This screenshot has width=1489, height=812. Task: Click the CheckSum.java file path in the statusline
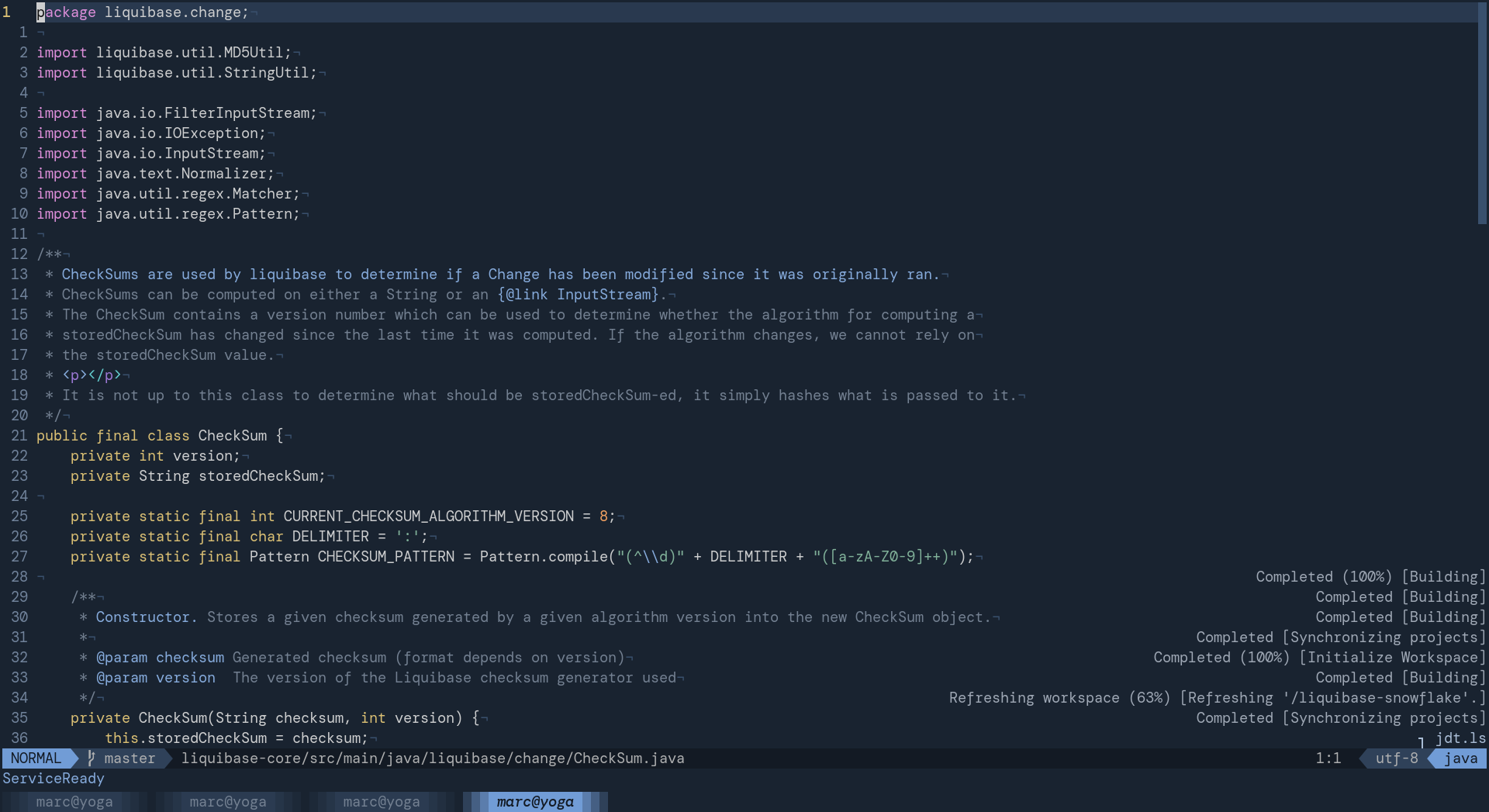pyautogui.click(x=433, y=758)
